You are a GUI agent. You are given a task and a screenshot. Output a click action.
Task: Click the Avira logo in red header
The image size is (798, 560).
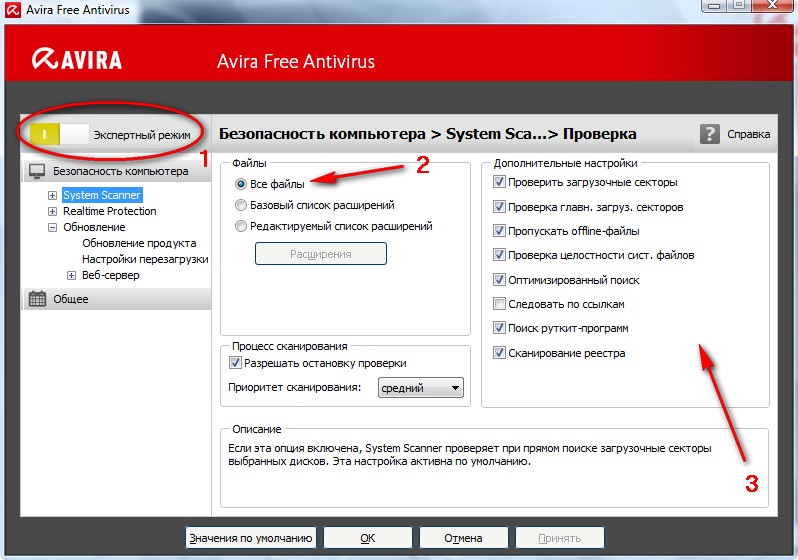click(77, 59)
